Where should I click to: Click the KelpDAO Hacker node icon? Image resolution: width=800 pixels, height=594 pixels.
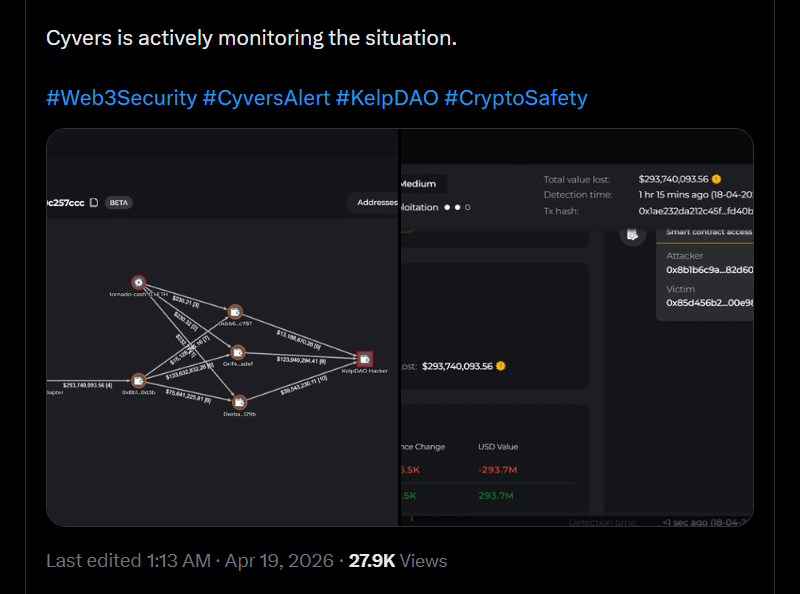pos(365,358)
